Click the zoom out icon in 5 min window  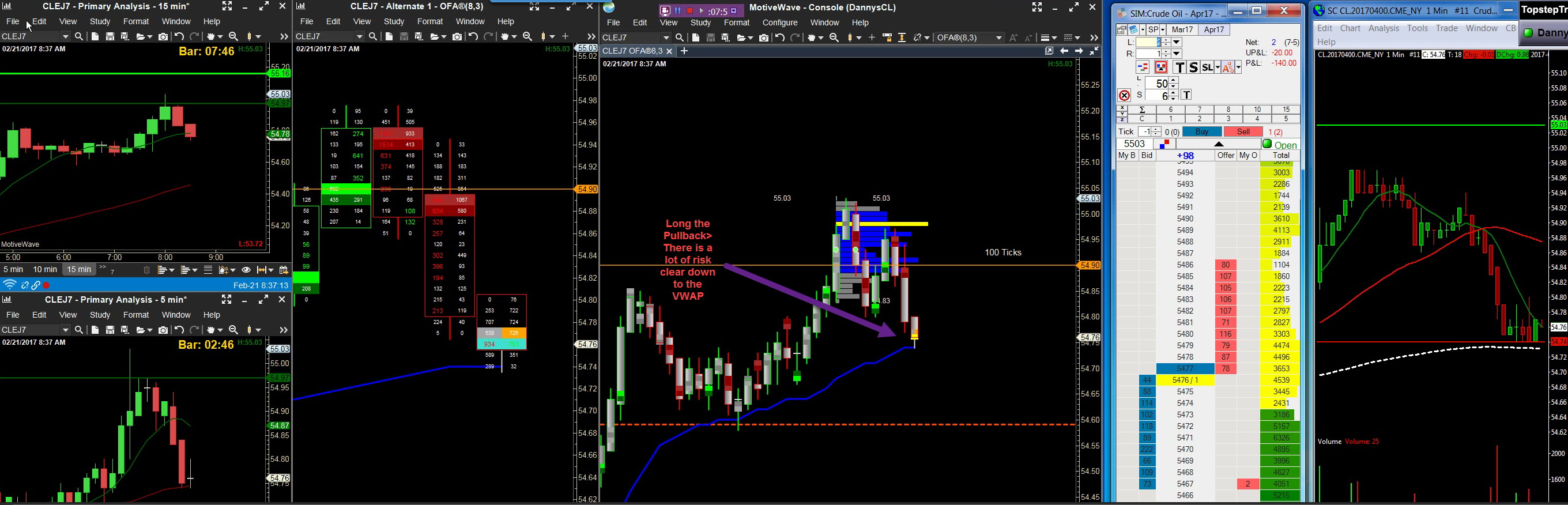coord(233,330)
